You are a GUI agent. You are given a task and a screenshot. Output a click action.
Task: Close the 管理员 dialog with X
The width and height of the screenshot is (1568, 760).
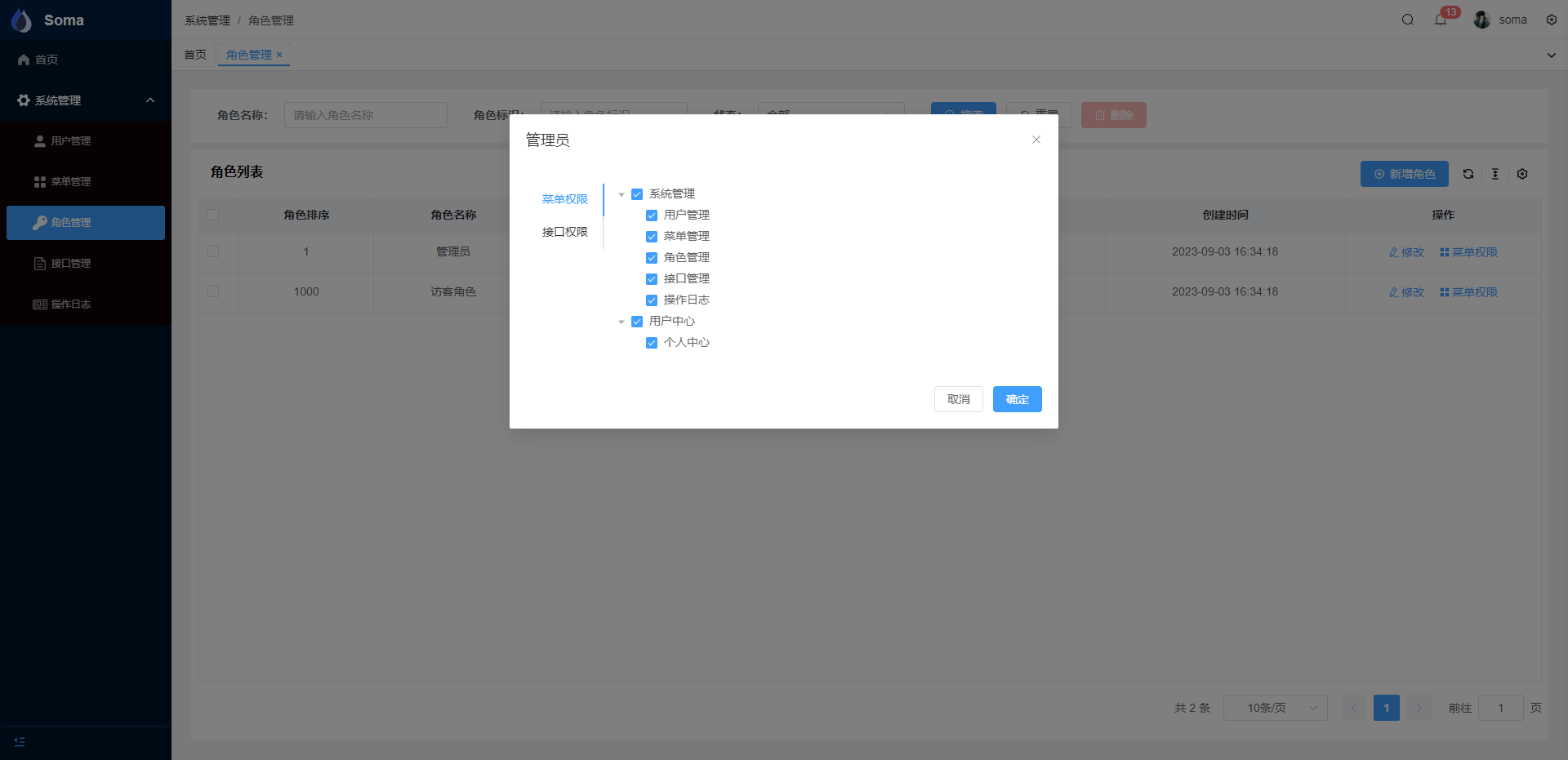coord(1036,140)
